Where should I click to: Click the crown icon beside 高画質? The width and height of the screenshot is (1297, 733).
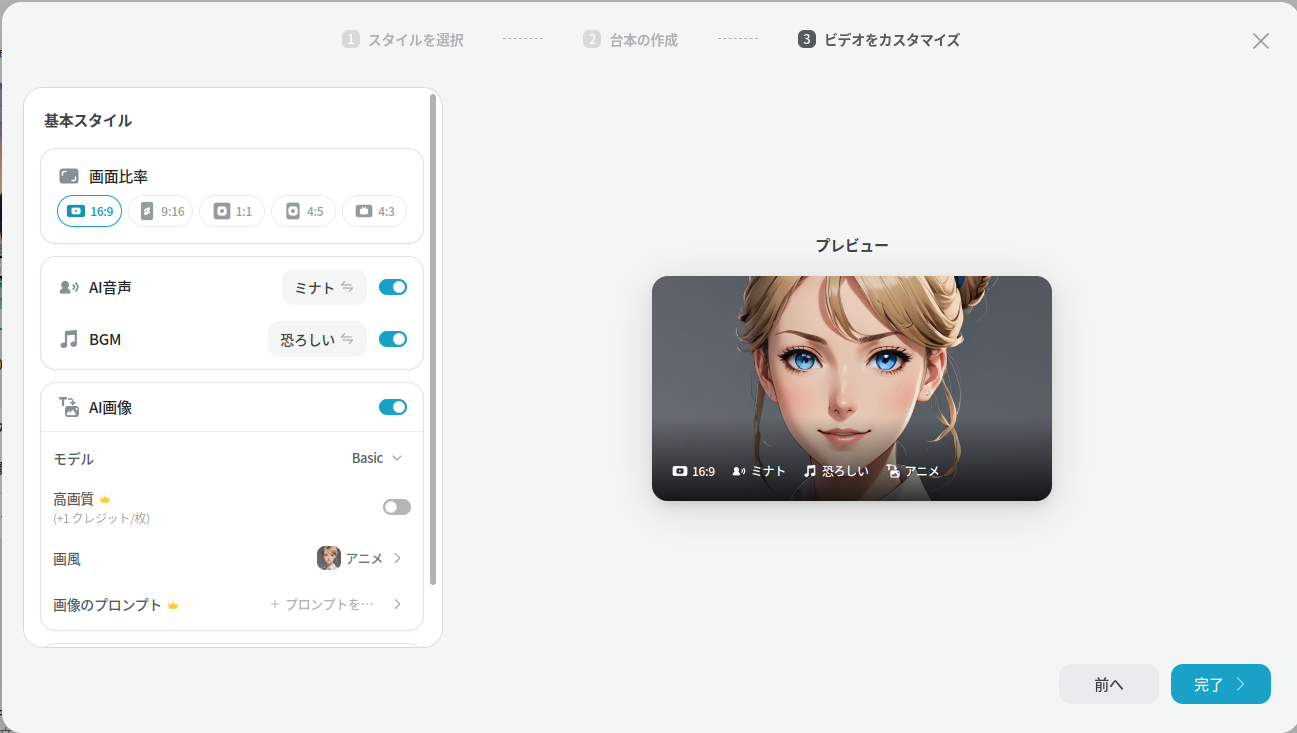(105, 499)
